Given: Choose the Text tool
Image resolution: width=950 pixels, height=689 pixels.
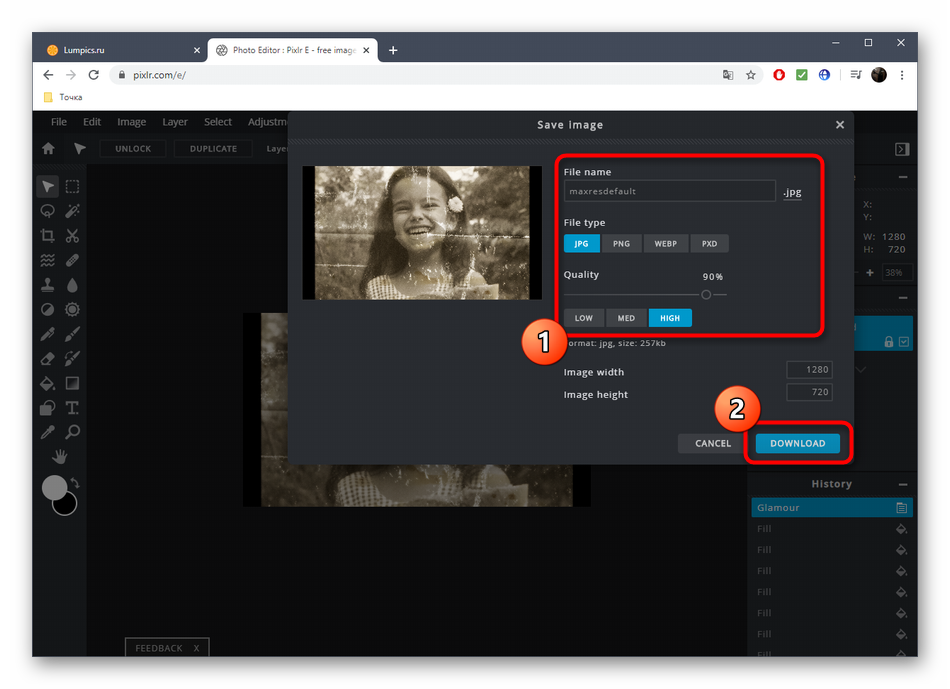Looking at the screenshot, I should (73, 408).
